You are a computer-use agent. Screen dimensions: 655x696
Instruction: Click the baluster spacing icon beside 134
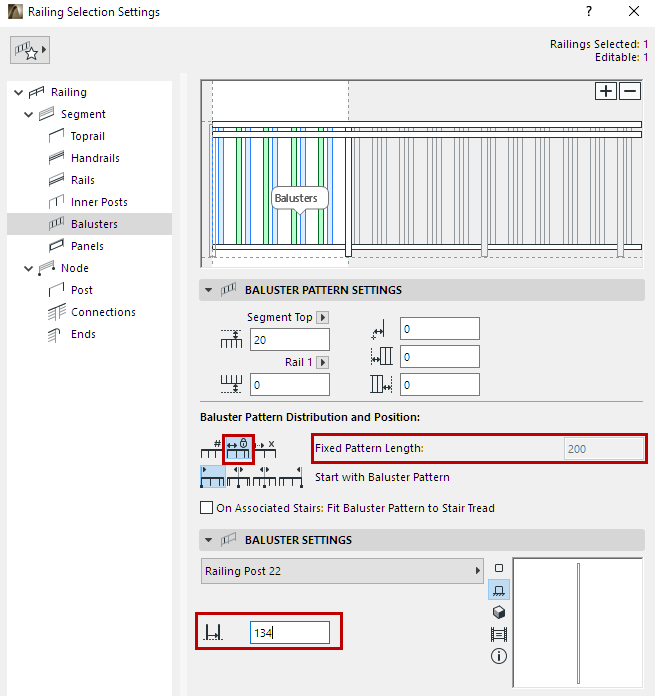pyautogui.click(x=213, y=633)
